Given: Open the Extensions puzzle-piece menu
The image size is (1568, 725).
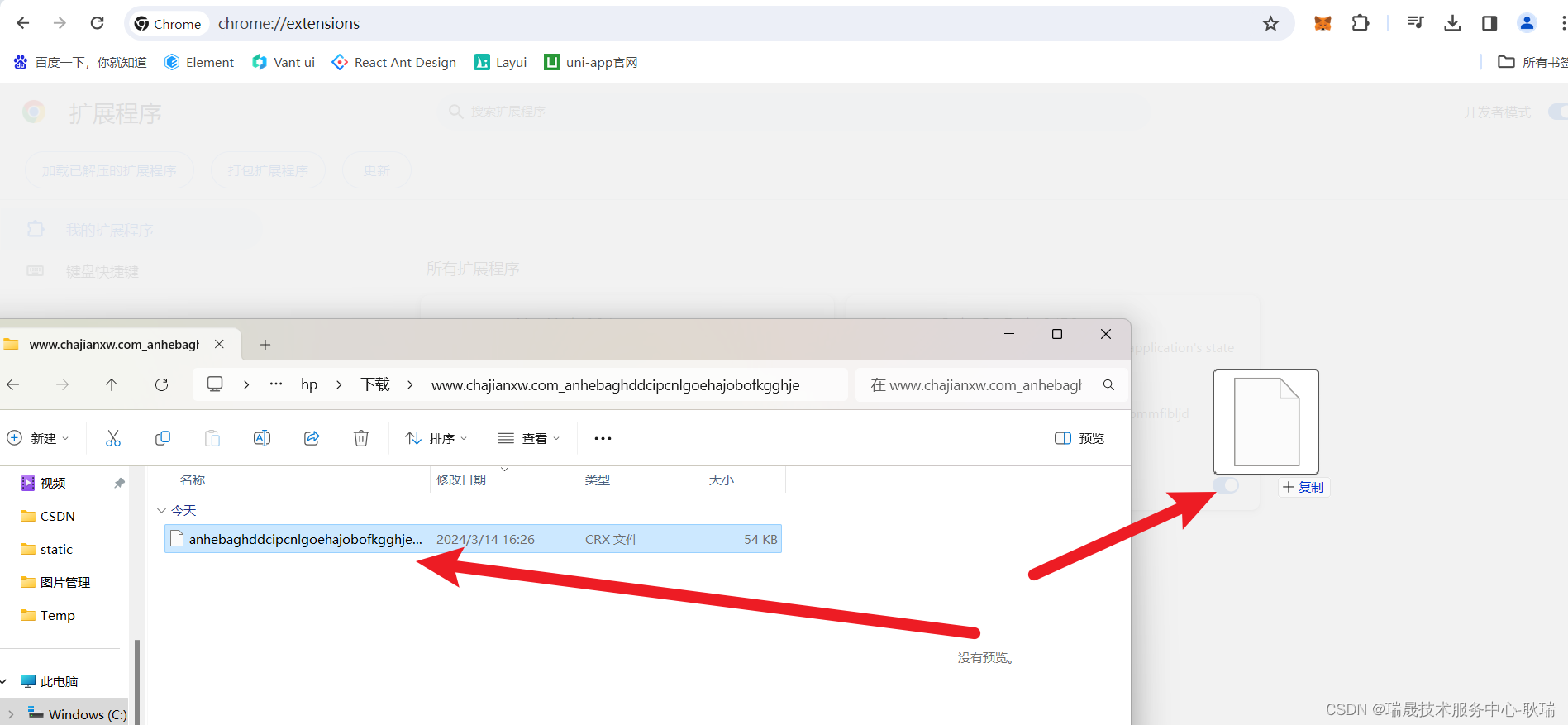Looking at the screenshot, I should pos(1361,23).
